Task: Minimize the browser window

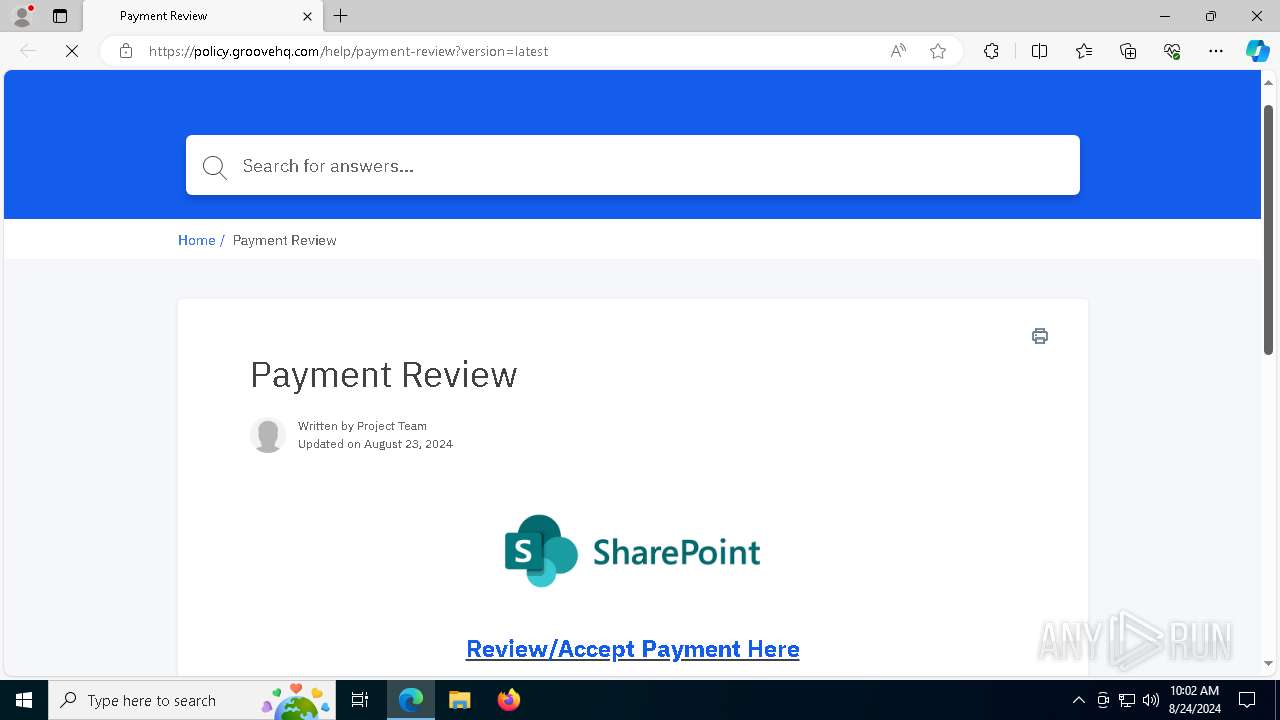Action: point(1165,16)
